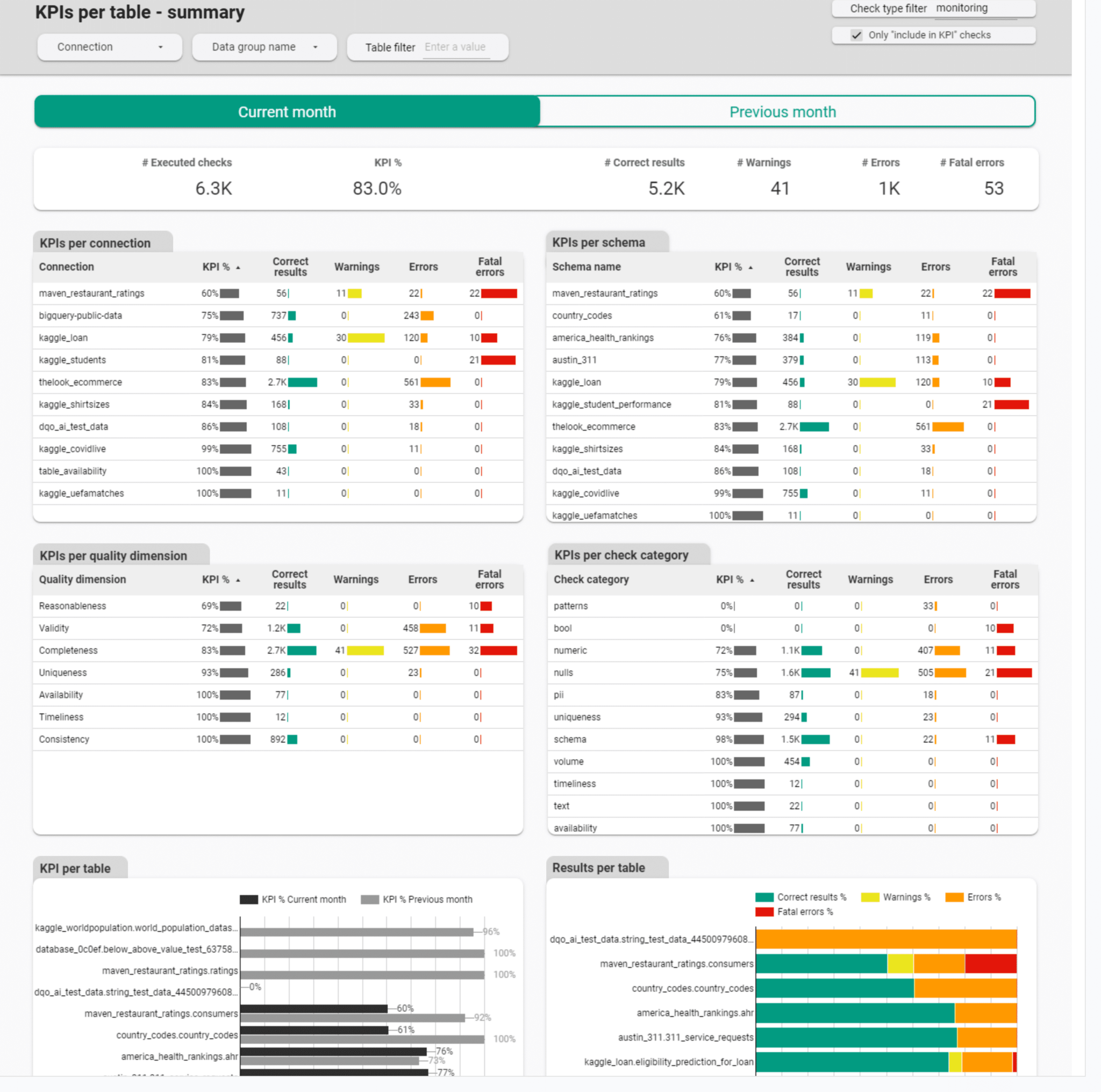Click the Completeness quality dimension row
The height and width of the screenshot is (1092, 1101).
pyautogui.click(x=68, y=650)
